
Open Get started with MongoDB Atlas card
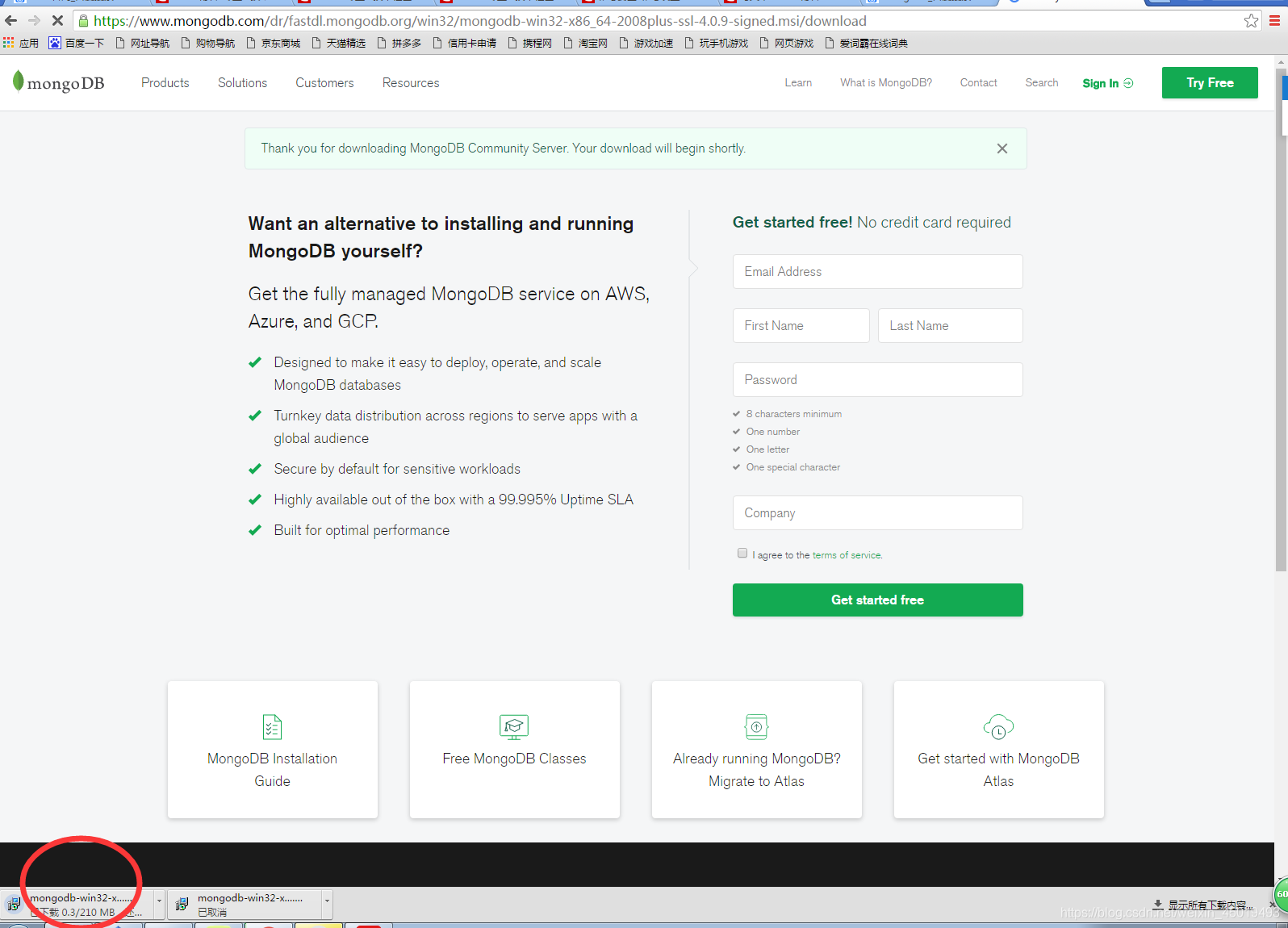pos(998,750)
